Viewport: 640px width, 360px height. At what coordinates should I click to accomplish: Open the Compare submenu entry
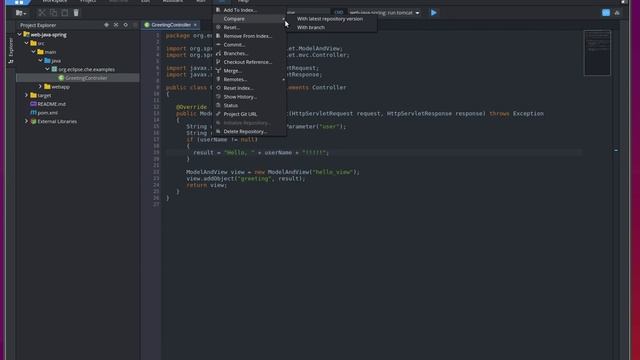coord(249,19)
